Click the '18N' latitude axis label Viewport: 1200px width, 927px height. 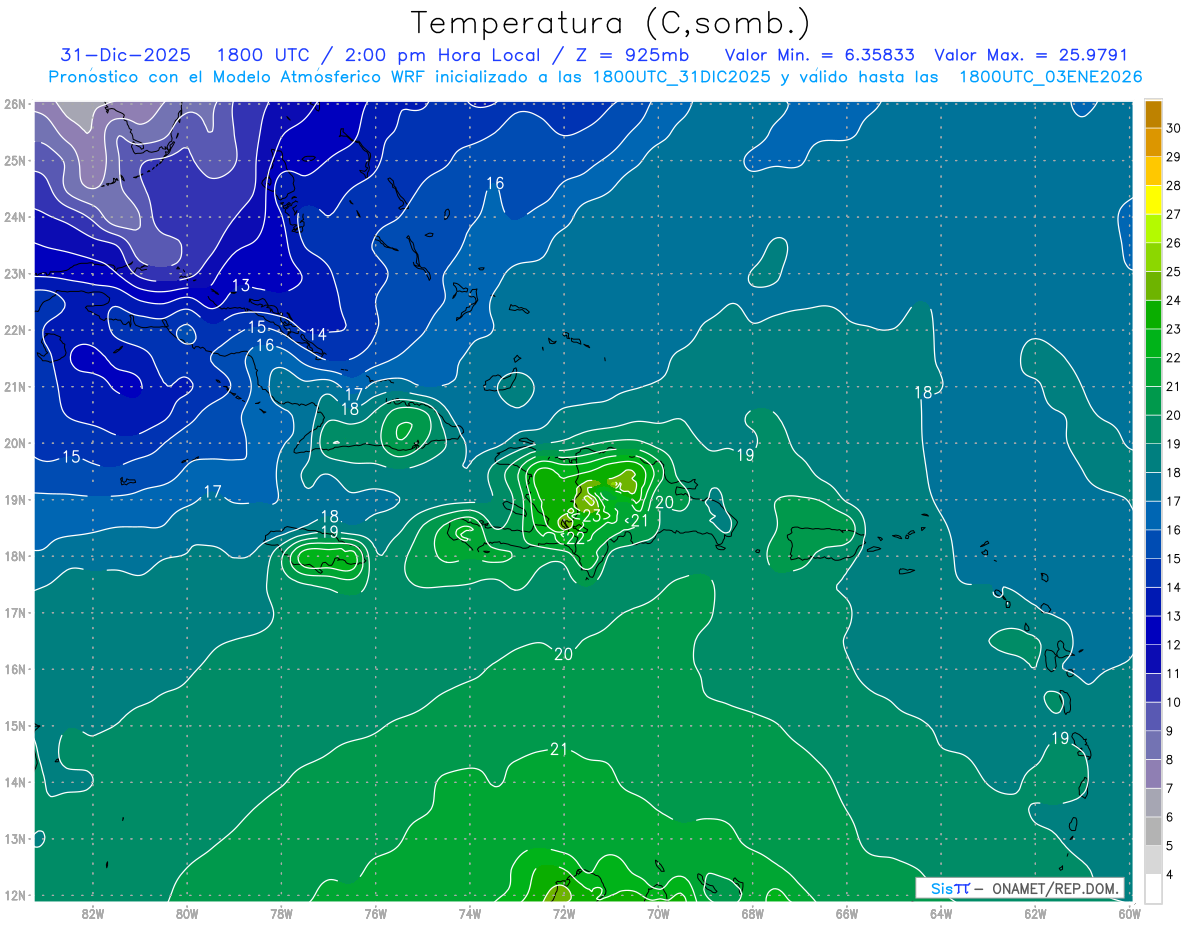14,556
